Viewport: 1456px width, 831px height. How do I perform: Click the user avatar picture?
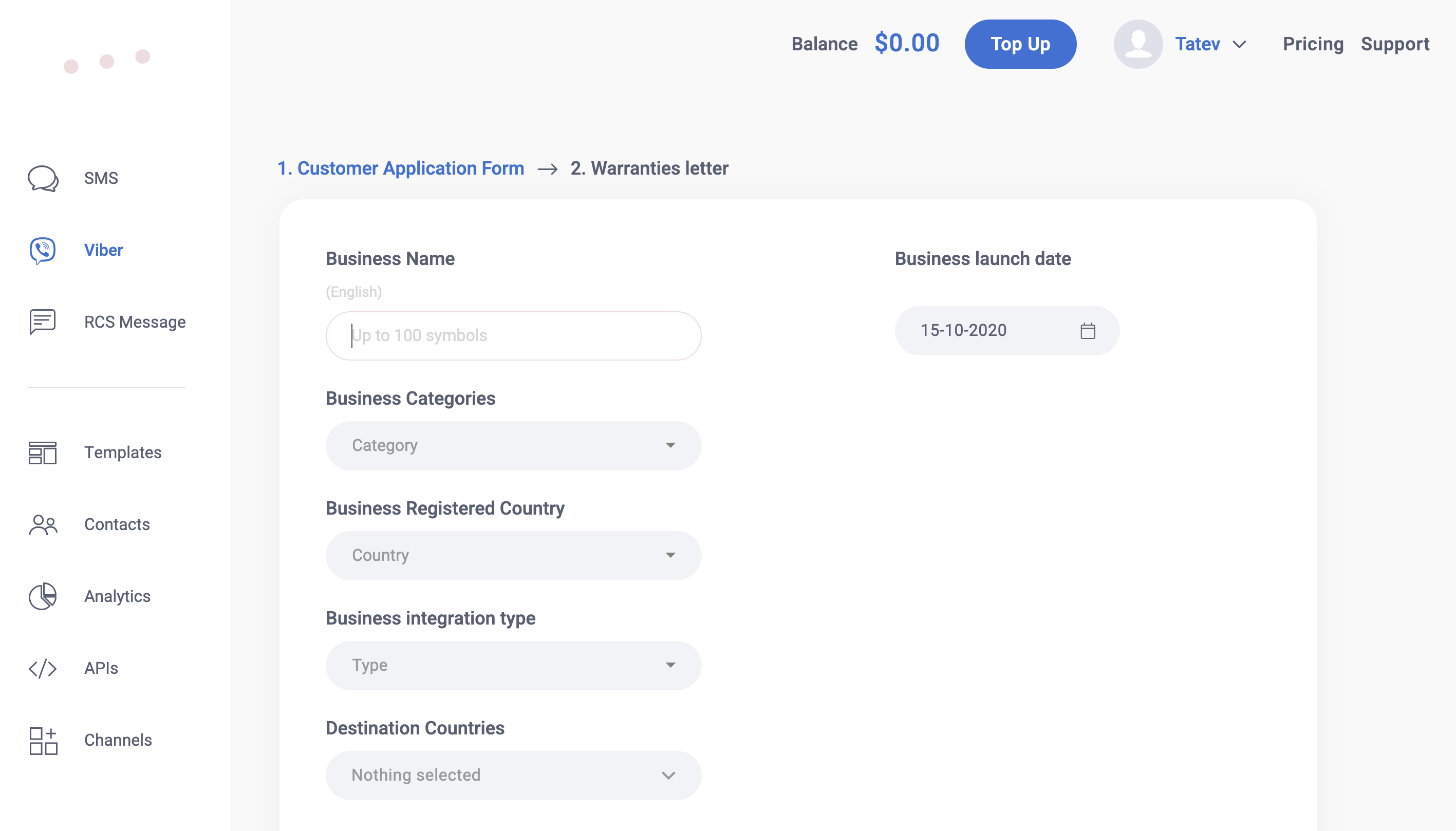[x=1137, y=44]
